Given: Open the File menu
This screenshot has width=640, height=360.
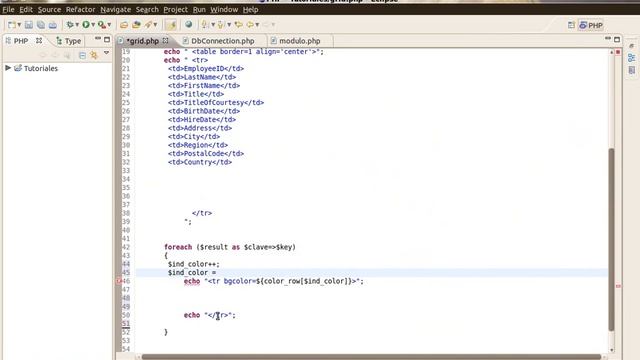Looking at the screenshot, I should [8, 9].
